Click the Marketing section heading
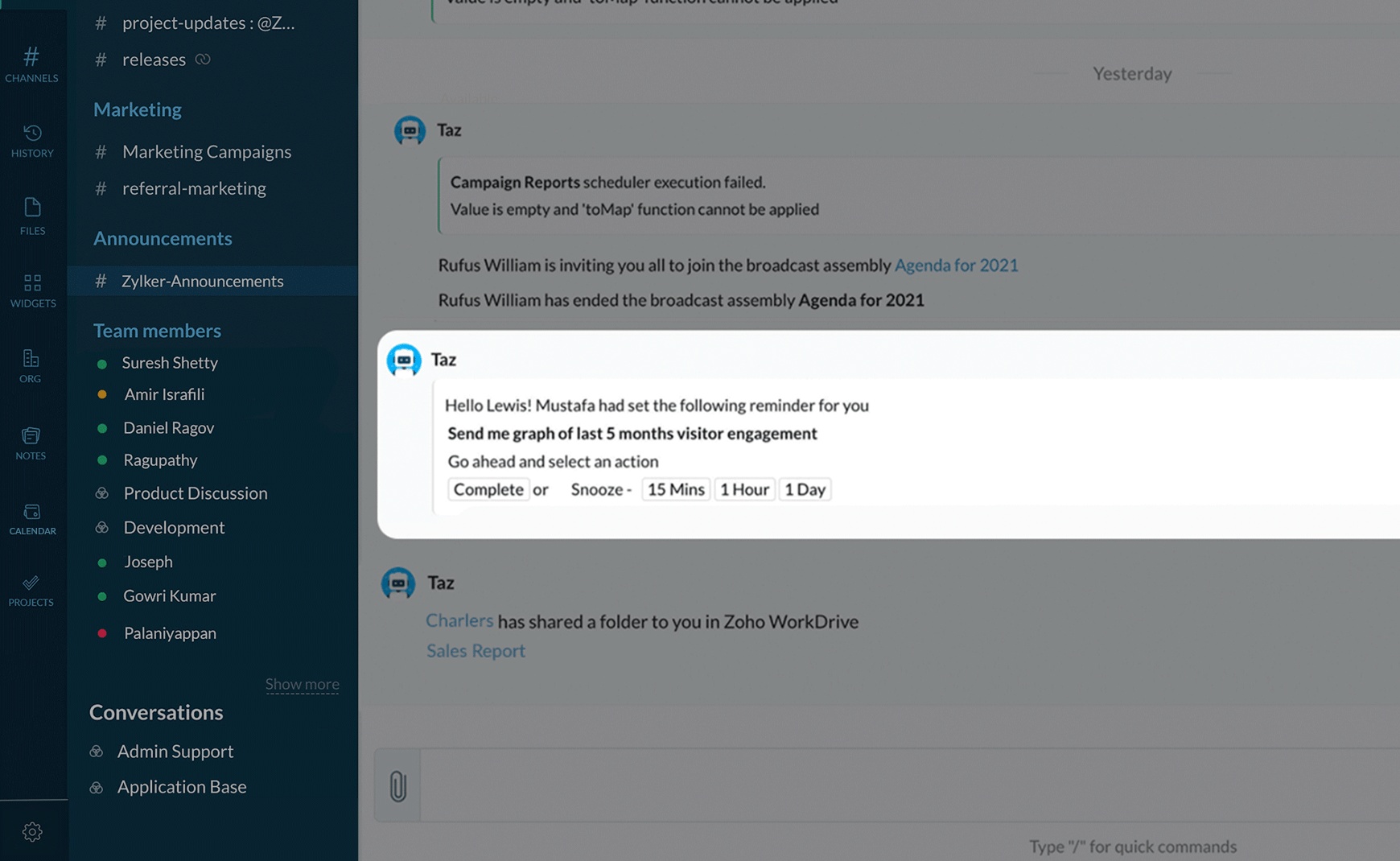Screen dimensions: 1400x861 (138, 109)
